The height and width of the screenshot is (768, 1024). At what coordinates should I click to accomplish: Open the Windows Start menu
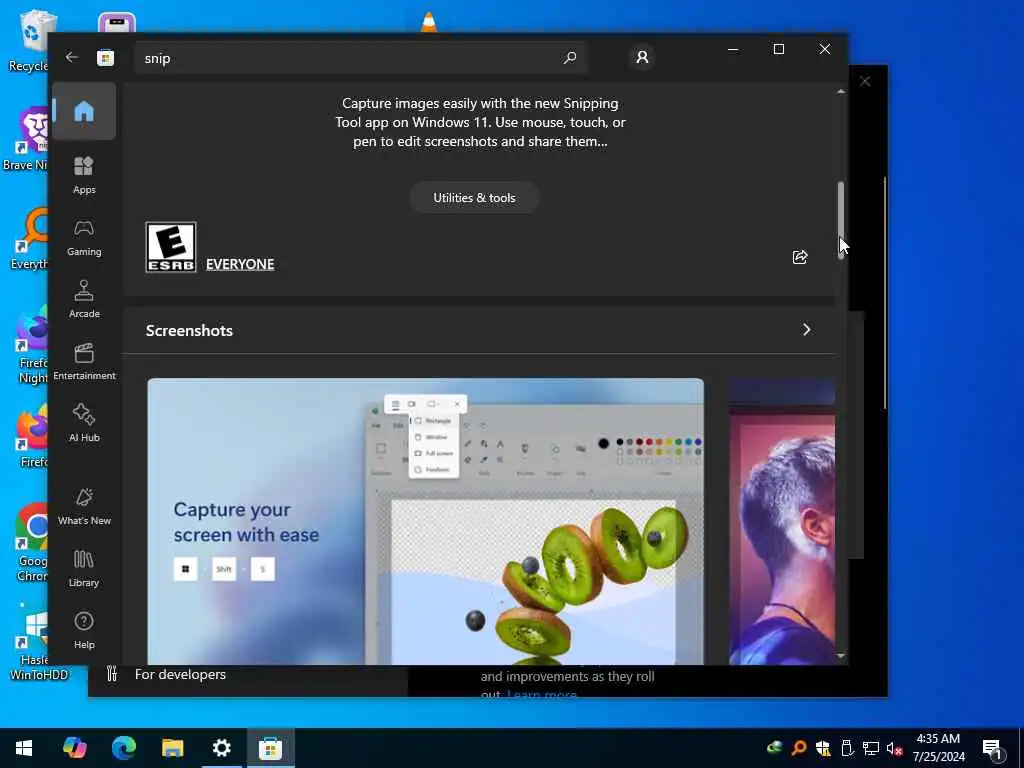[24, 748]
